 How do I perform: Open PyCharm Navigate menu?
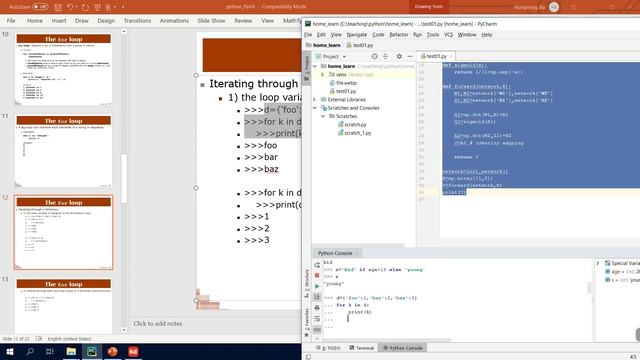pos(357,35)
